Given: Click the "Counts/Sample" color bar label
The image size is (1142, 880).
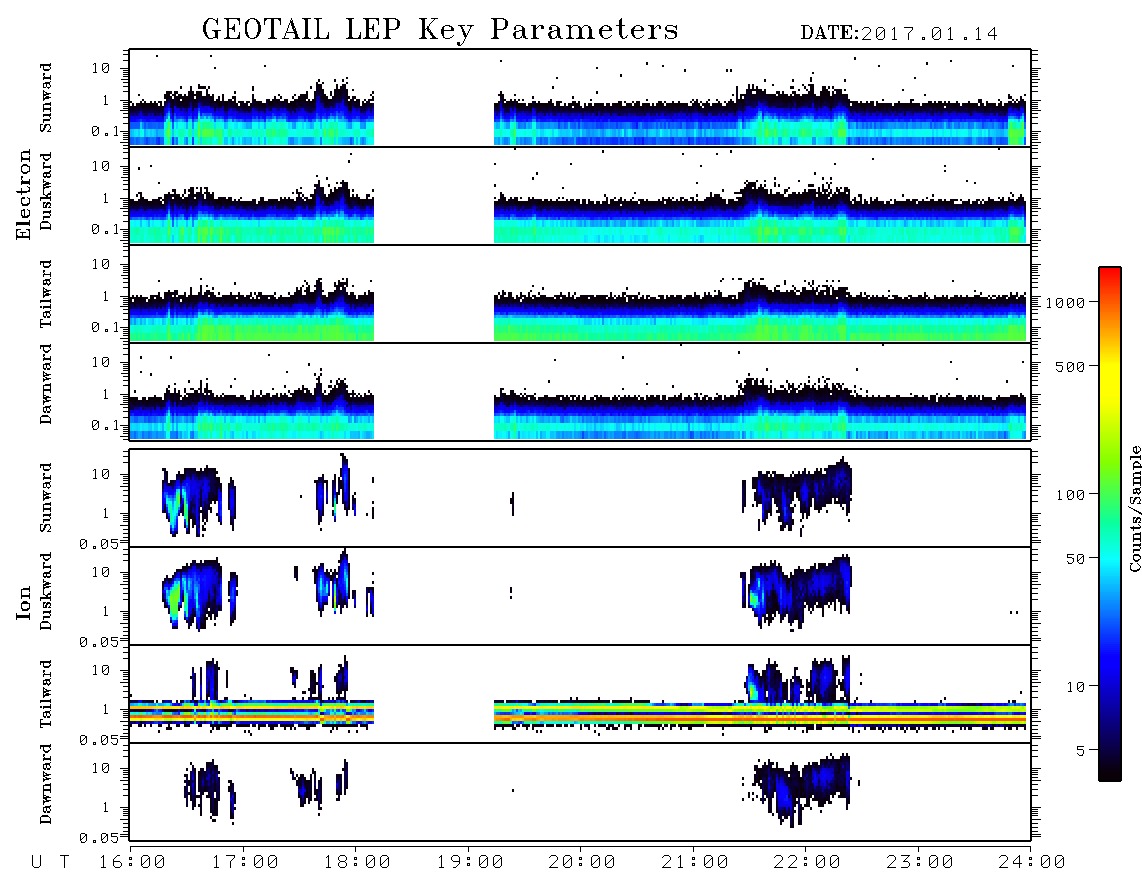Looking at the screenshot, I should [1134, 508].
